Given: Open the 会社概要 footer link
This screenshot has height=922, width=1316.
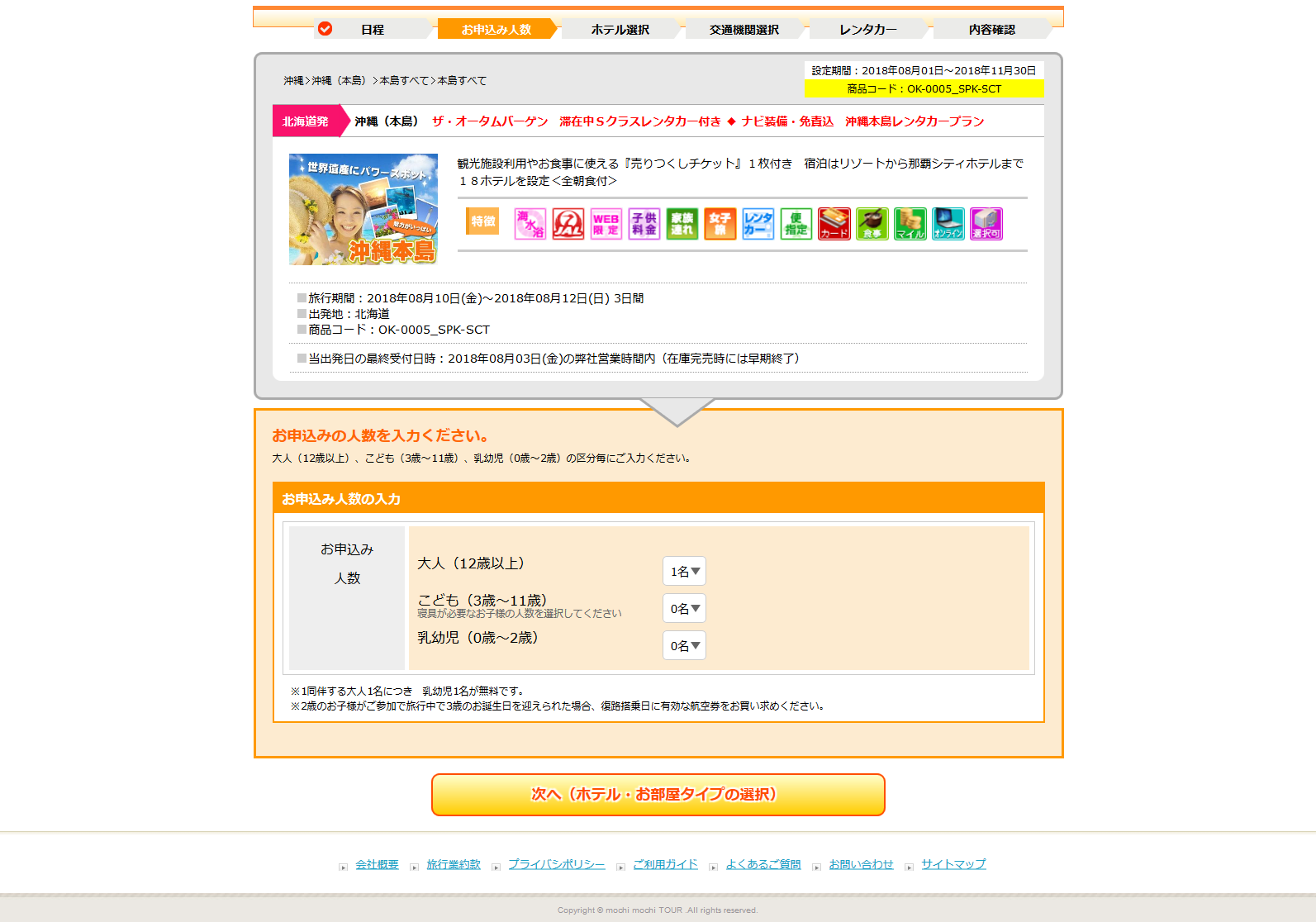Looking at the screenshot, I should tap(378, 864).
